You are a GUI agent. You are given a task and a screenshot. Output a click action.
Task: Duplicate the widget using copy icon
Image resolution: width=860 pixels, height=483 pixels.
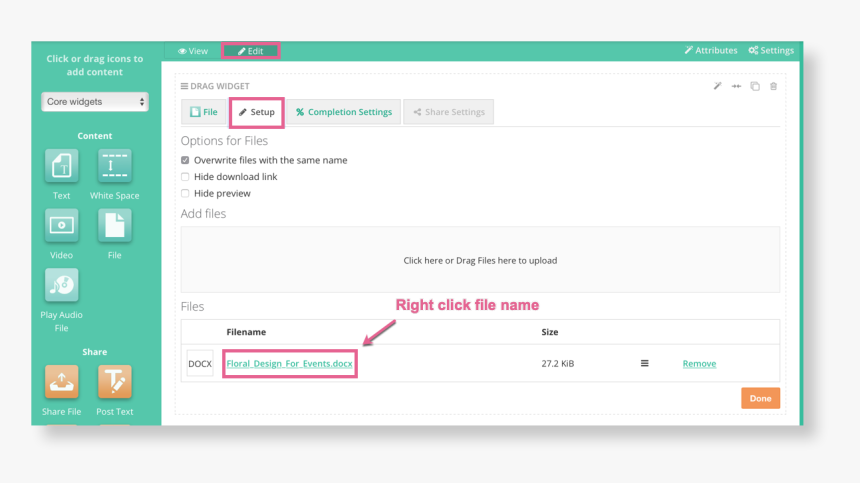(x=755, y=87)
